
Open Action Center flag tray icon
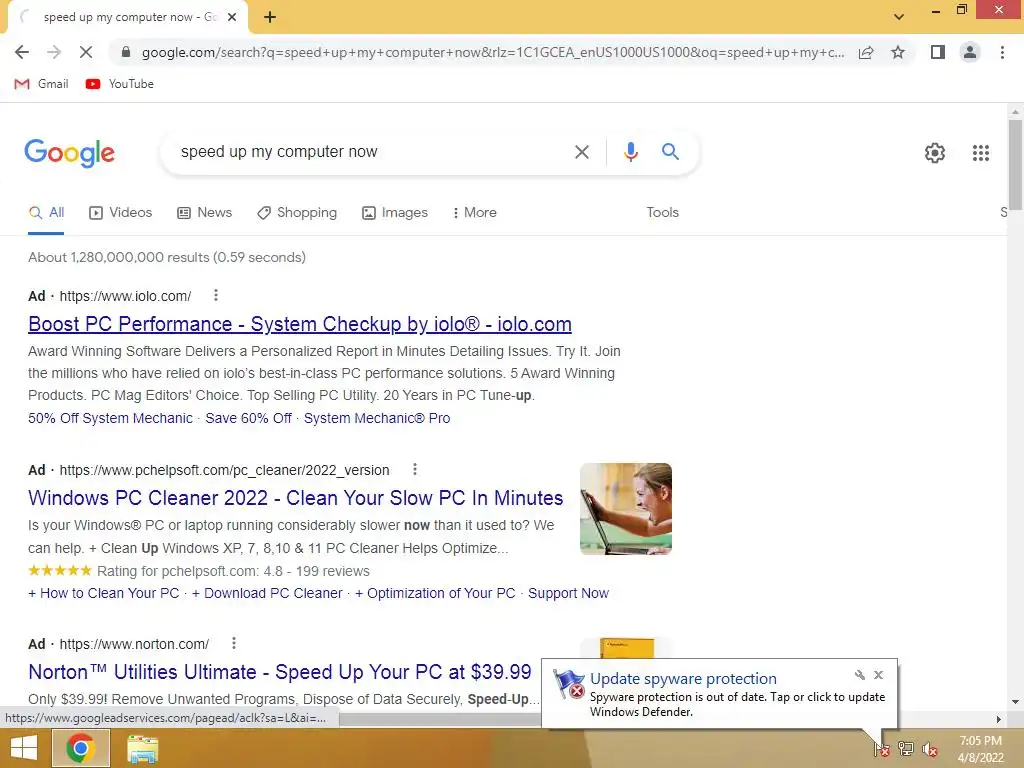click(882, 748)
